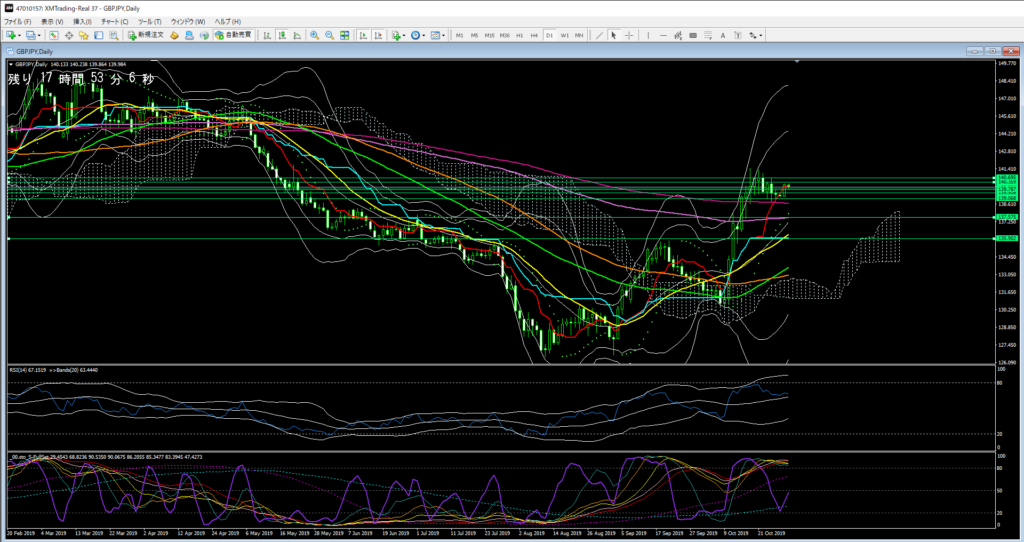Viewport: 1024px width, 542px height.
Task: Switch chart to candlesticks type
Action: click(282, 35)
